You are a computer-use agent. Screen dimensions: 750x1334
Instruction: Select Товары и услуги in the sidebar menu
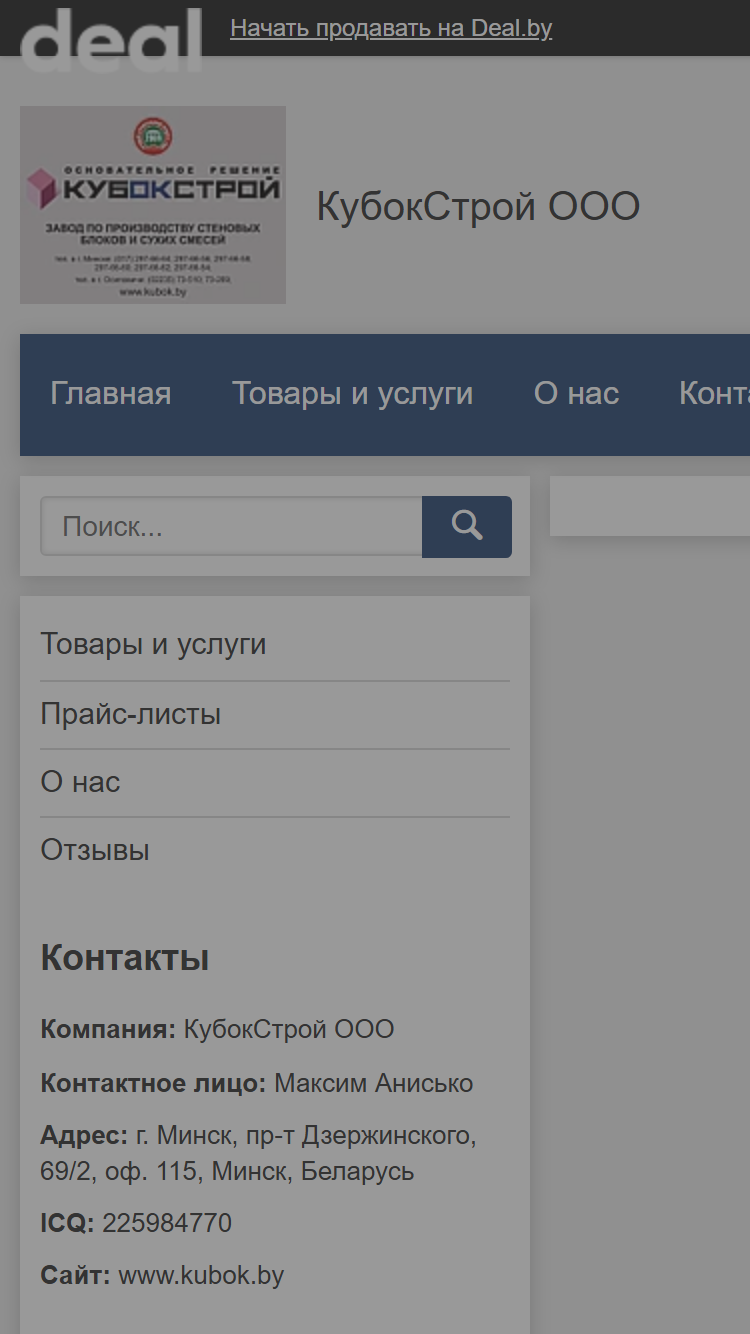click(x=153, y=644)
